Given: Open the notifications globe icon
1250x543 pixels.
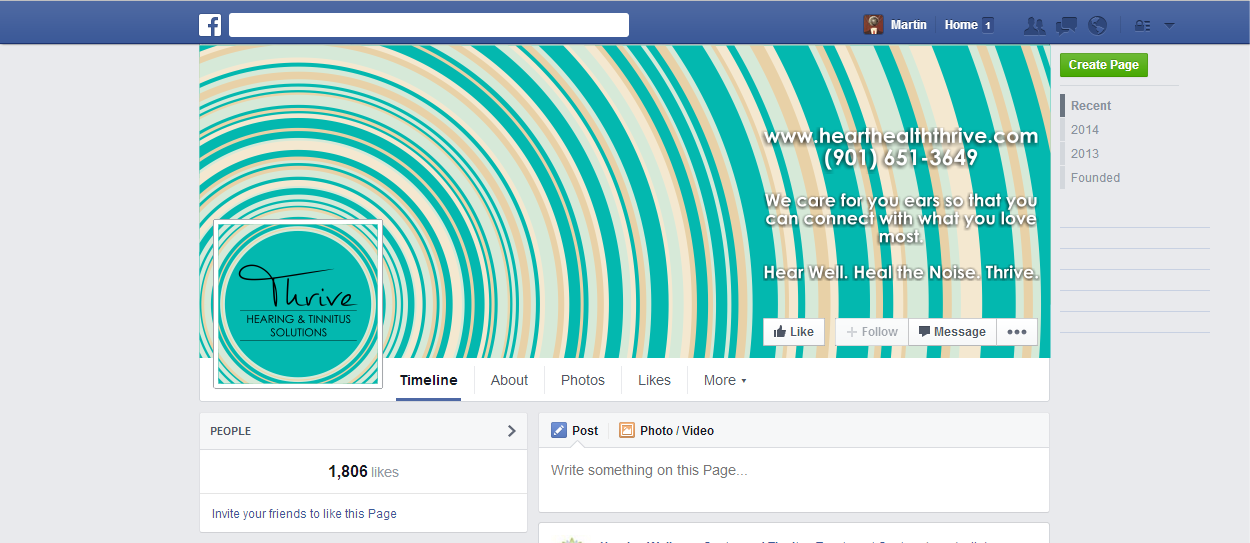Looking at the screenshot, I should (x=1097, y=25).
